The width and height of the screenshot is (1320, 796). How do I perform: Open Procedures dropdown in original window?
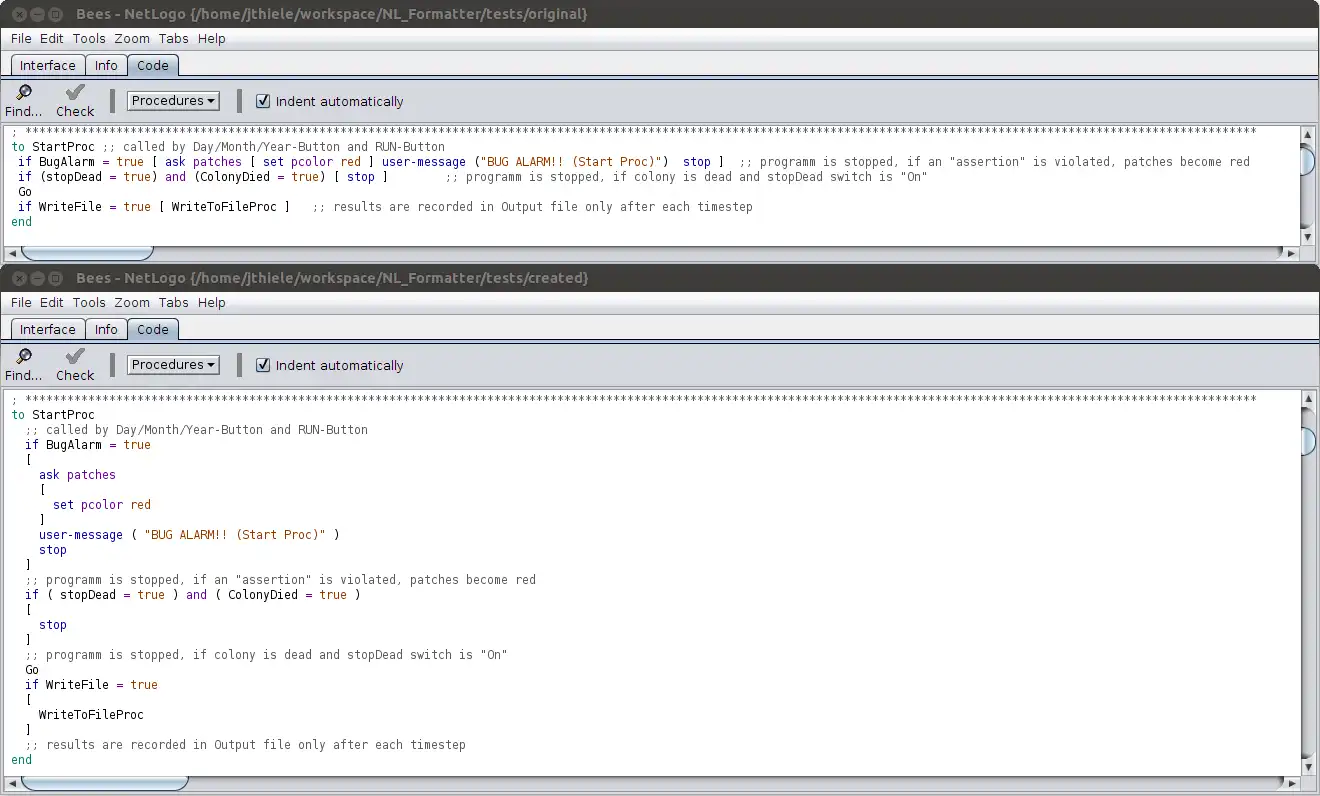[173, 100]
